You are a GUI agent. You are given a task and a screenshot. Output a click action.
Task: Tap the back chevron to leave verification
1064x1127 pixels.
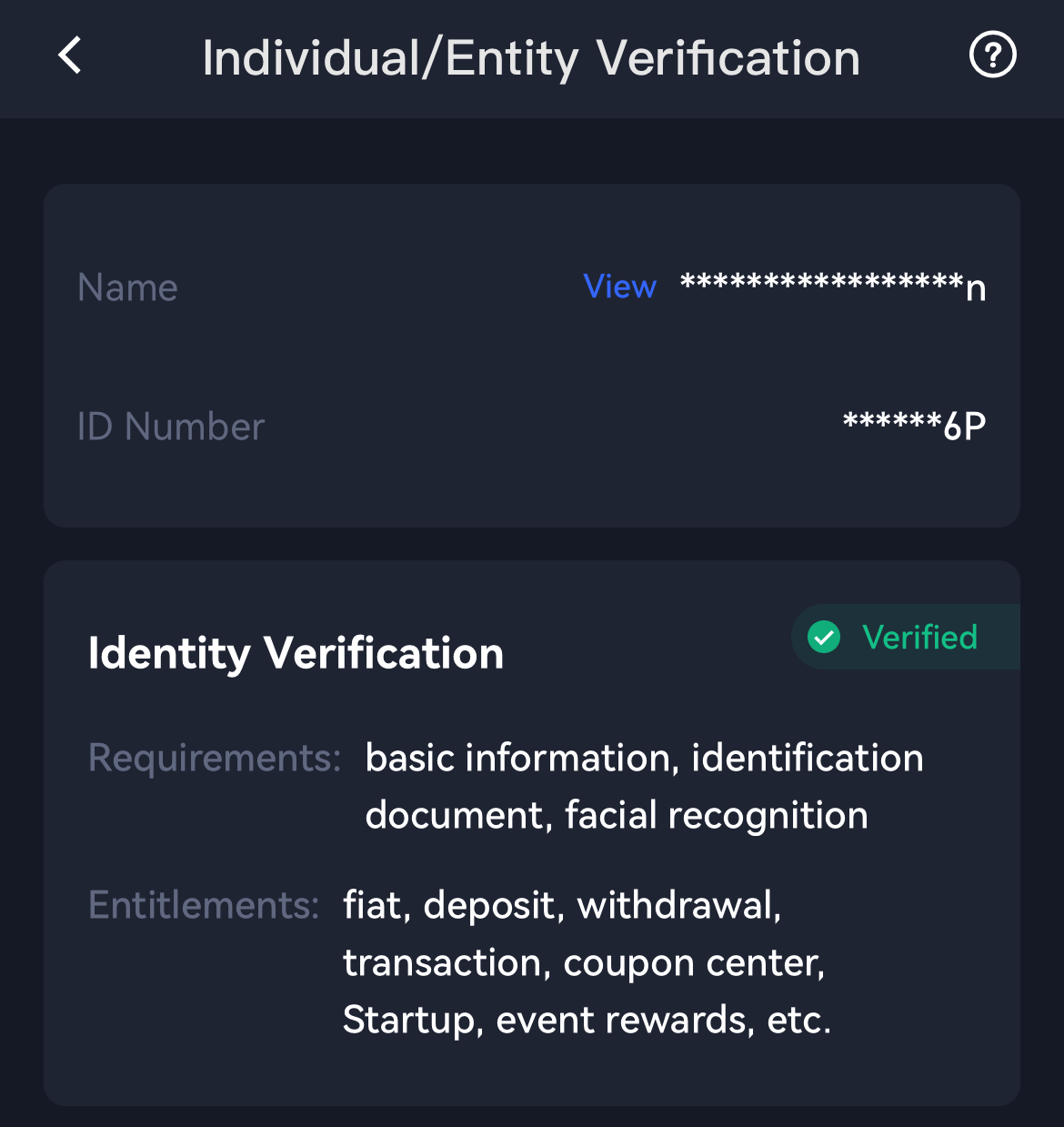point(69,55)
